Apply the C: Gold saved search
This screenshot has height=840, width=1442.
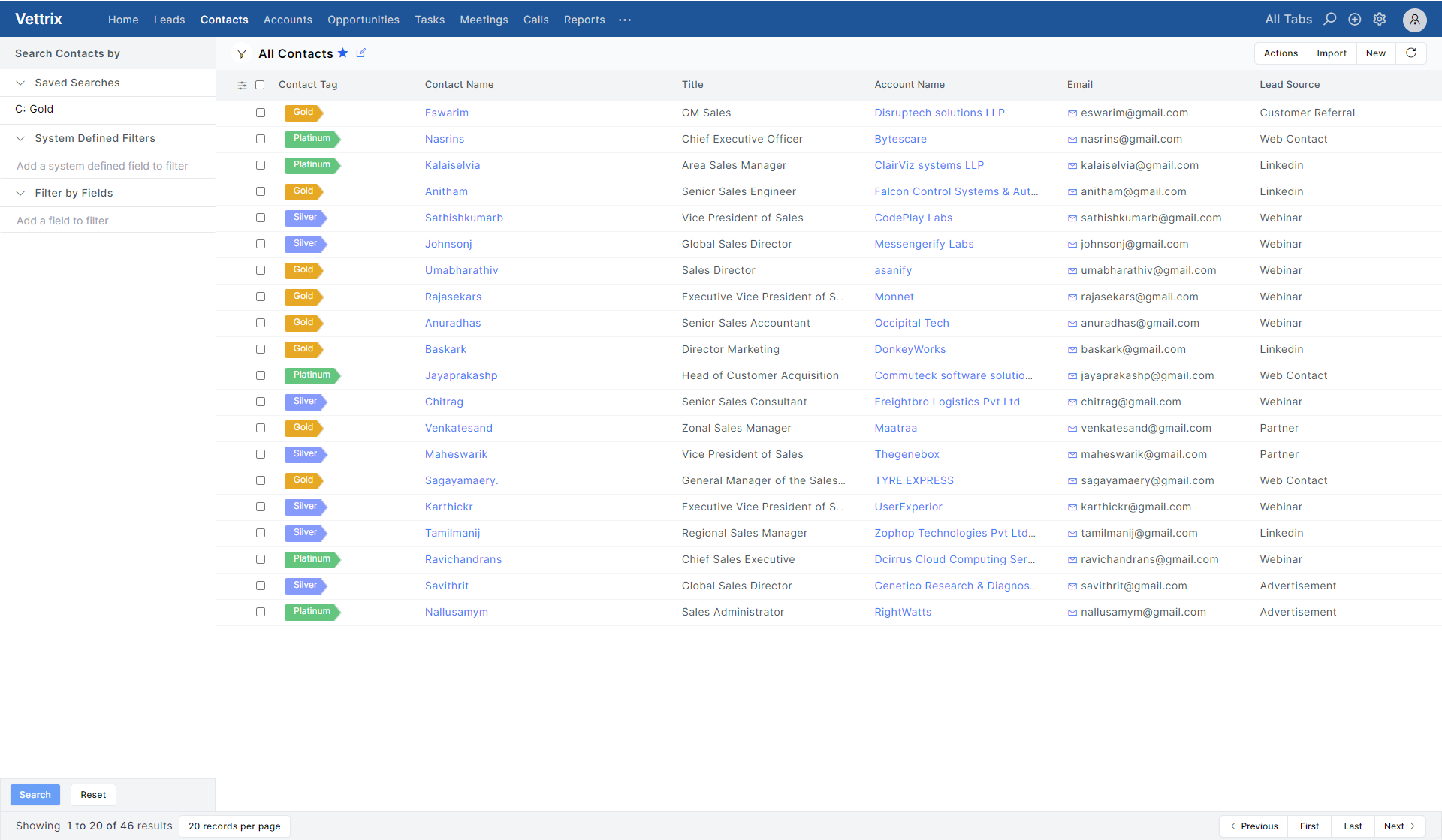(35, 109)
